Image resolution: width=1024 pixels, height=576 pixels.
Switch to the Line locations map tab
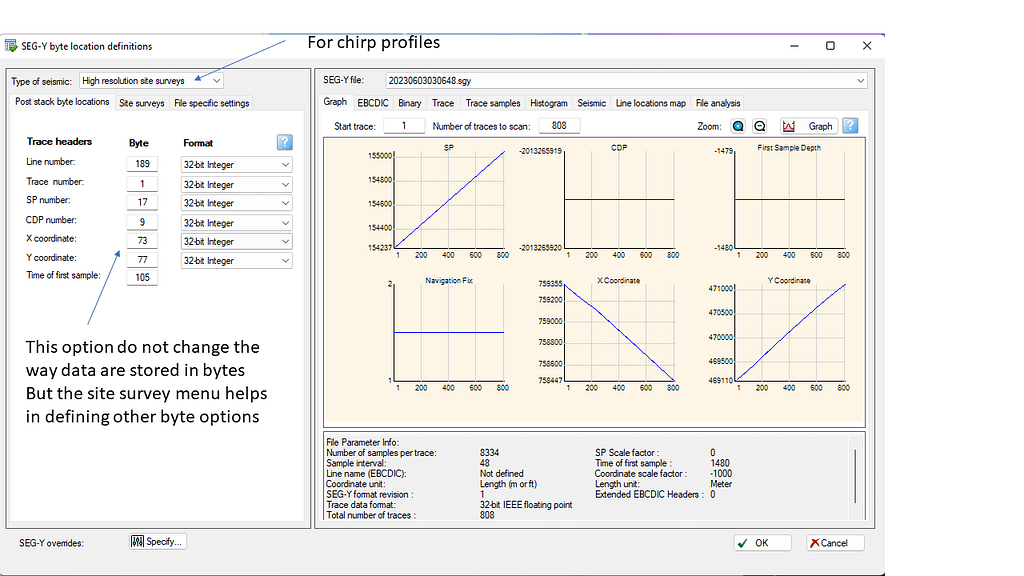[650, 103]
